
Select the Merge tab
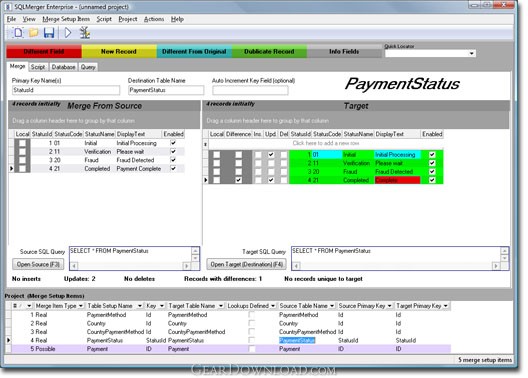coord(17,66)
